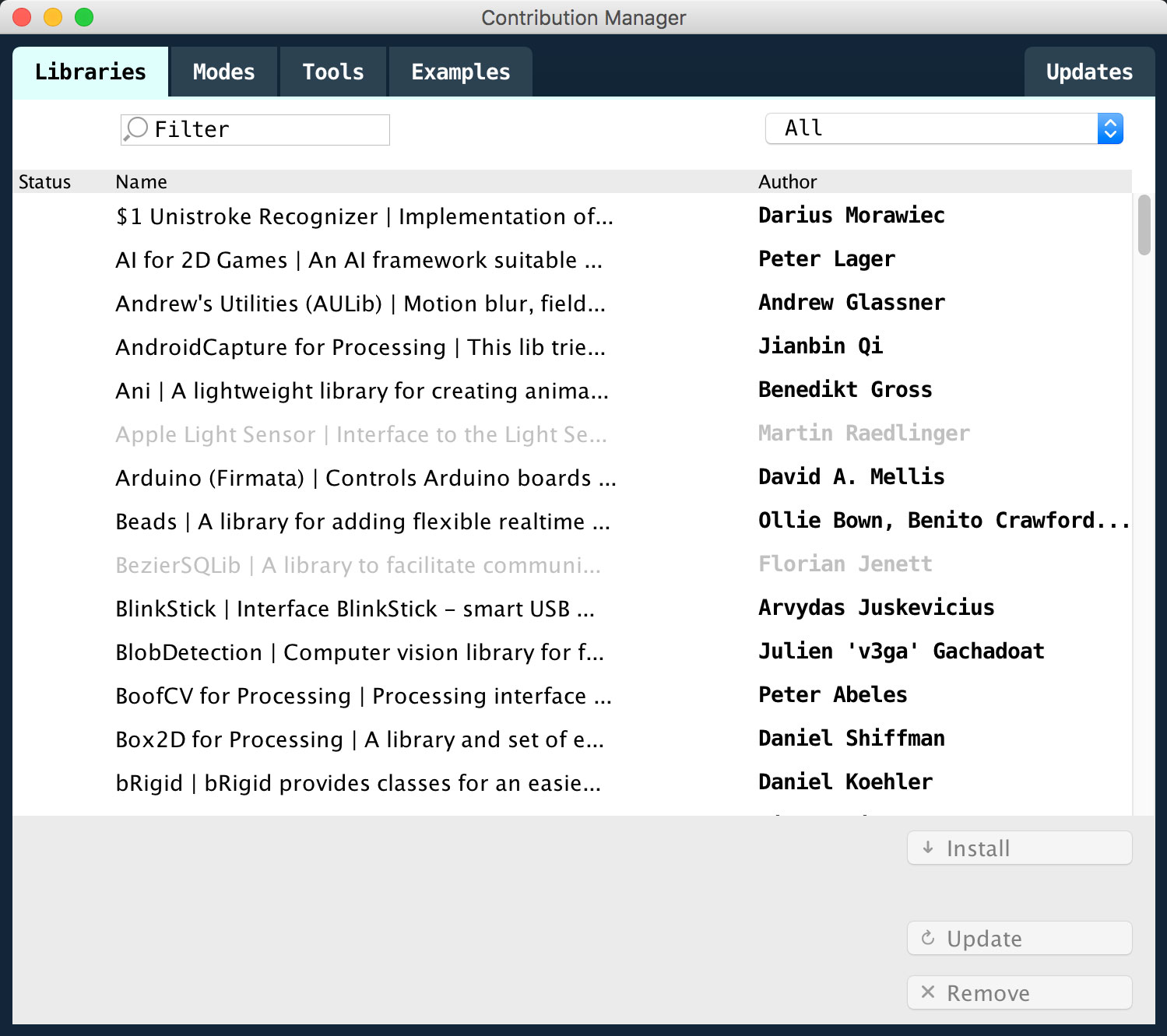Screen dimensions: 1167x1036
Task: Click the magnifier icon in Filter field
Action: point(136,129)
